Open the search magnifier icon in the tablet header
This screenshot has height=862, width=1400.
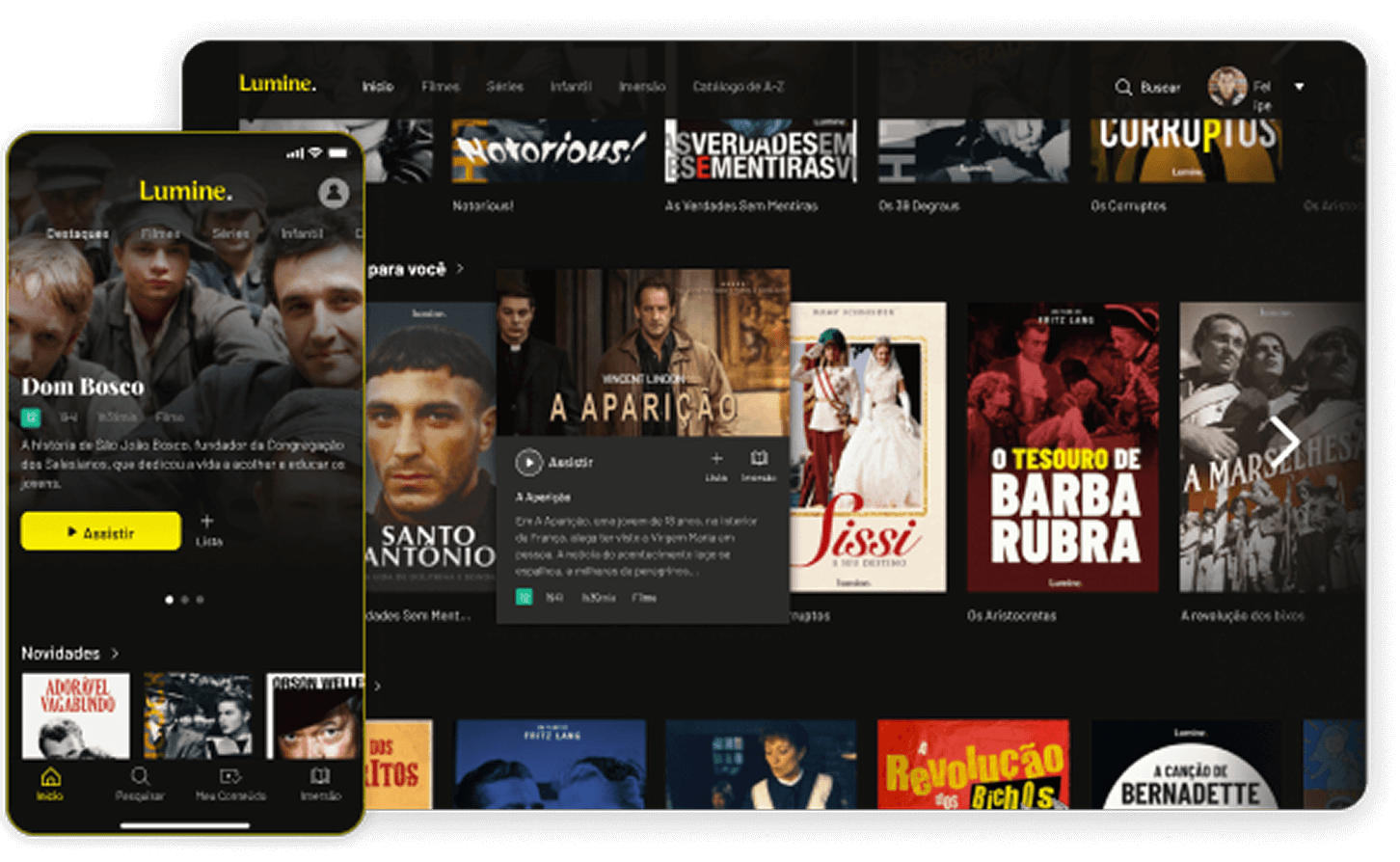click(x=1123, y=87)
